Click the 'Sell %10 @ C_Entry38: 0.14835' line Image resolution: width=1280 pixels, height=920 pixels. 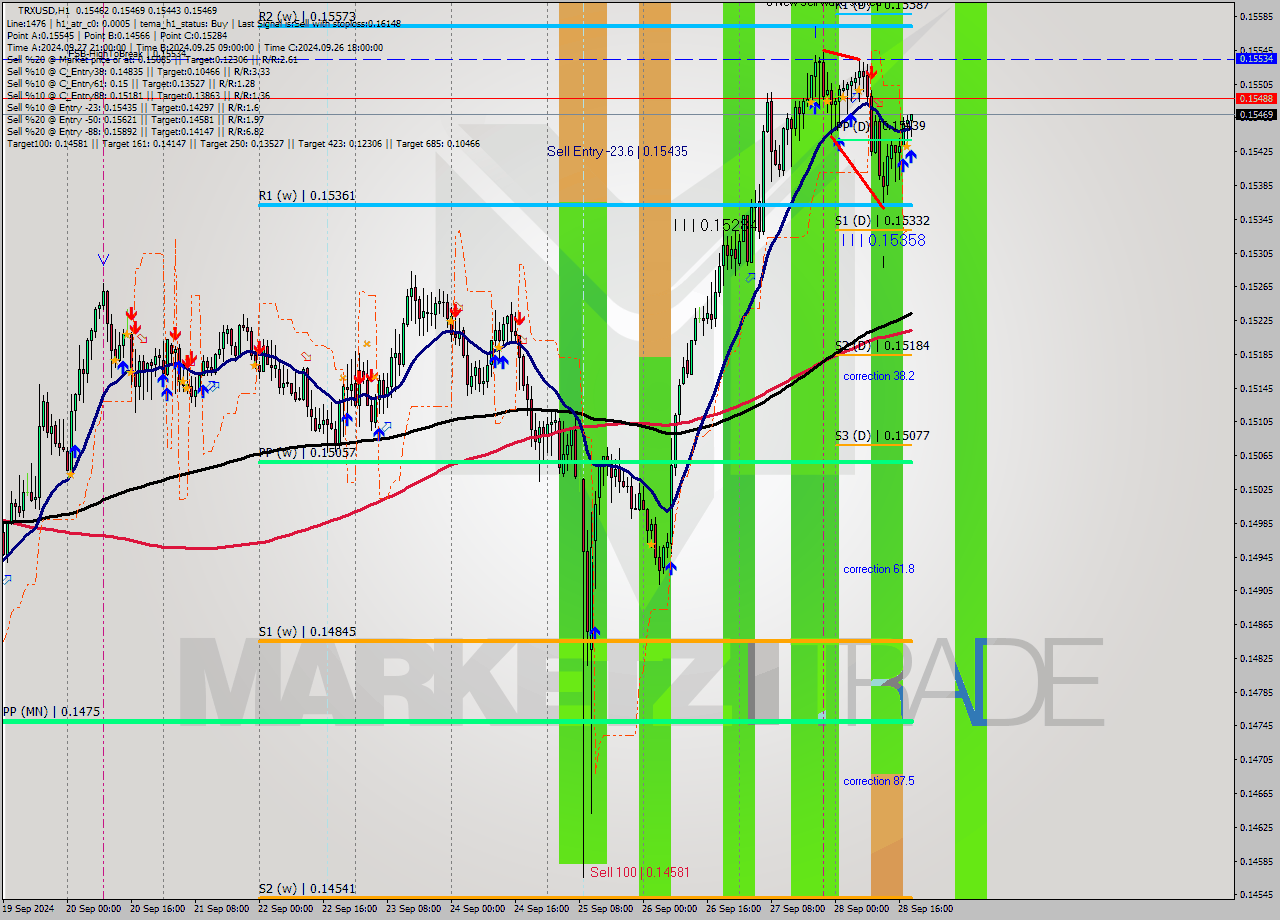[x=138, y=71]
